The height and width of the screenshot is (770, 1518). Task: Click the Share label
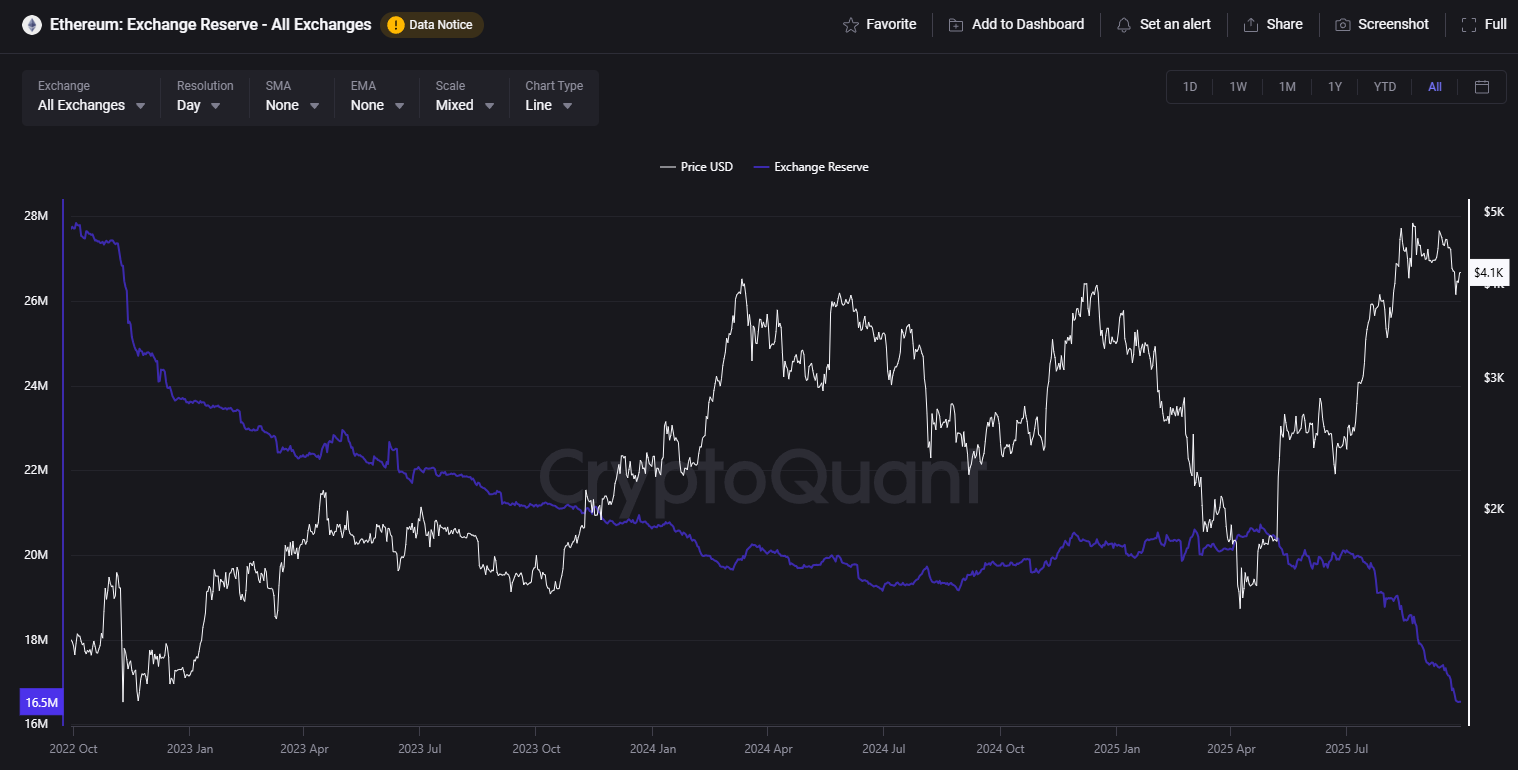coord(1284,24)
